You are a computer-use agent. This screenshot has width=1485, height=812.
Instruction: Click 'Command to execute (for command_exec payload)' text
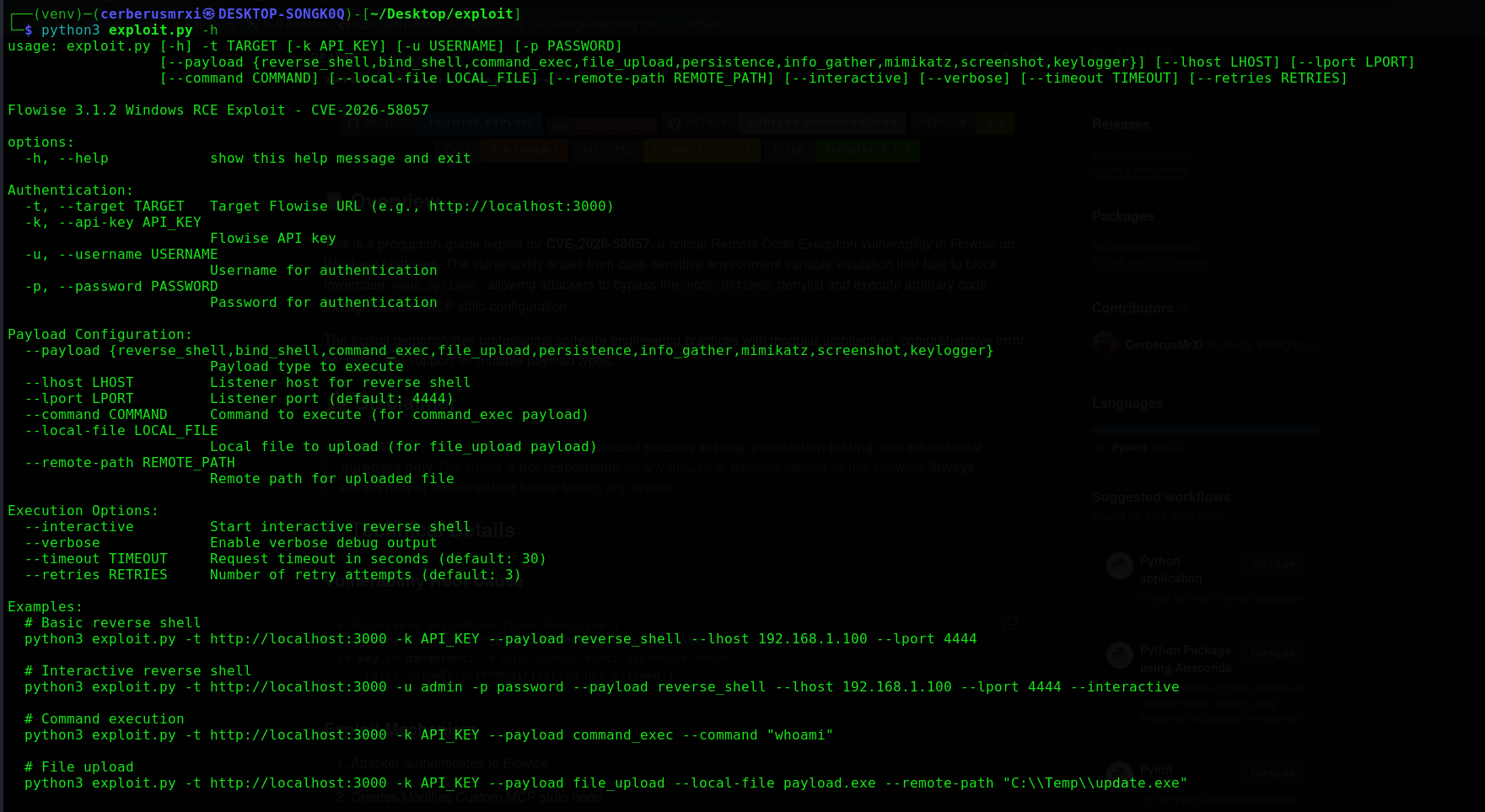400,415
